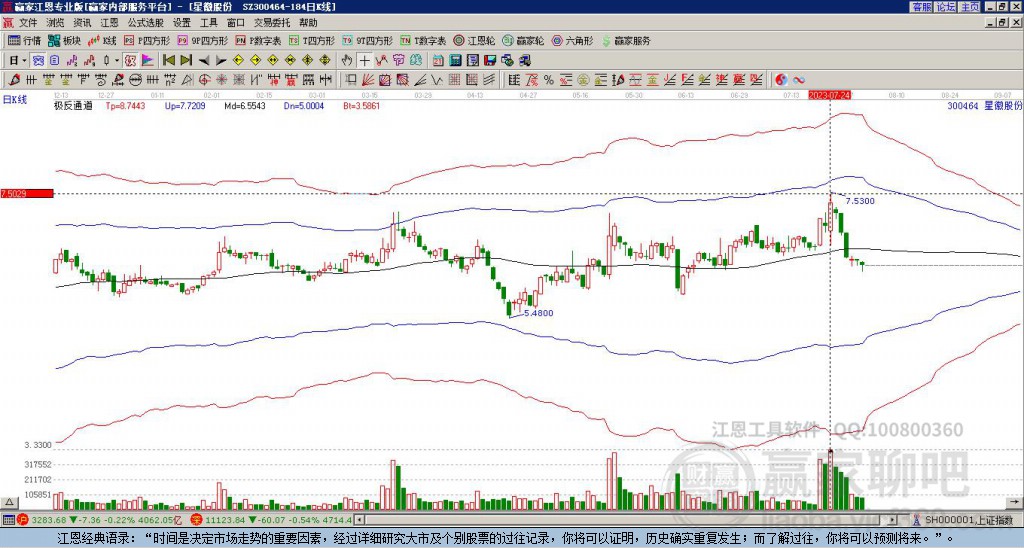The image size is (1024, 548).
Task: Click the 权 adjustment toggle icon
Action: (130, 61)
